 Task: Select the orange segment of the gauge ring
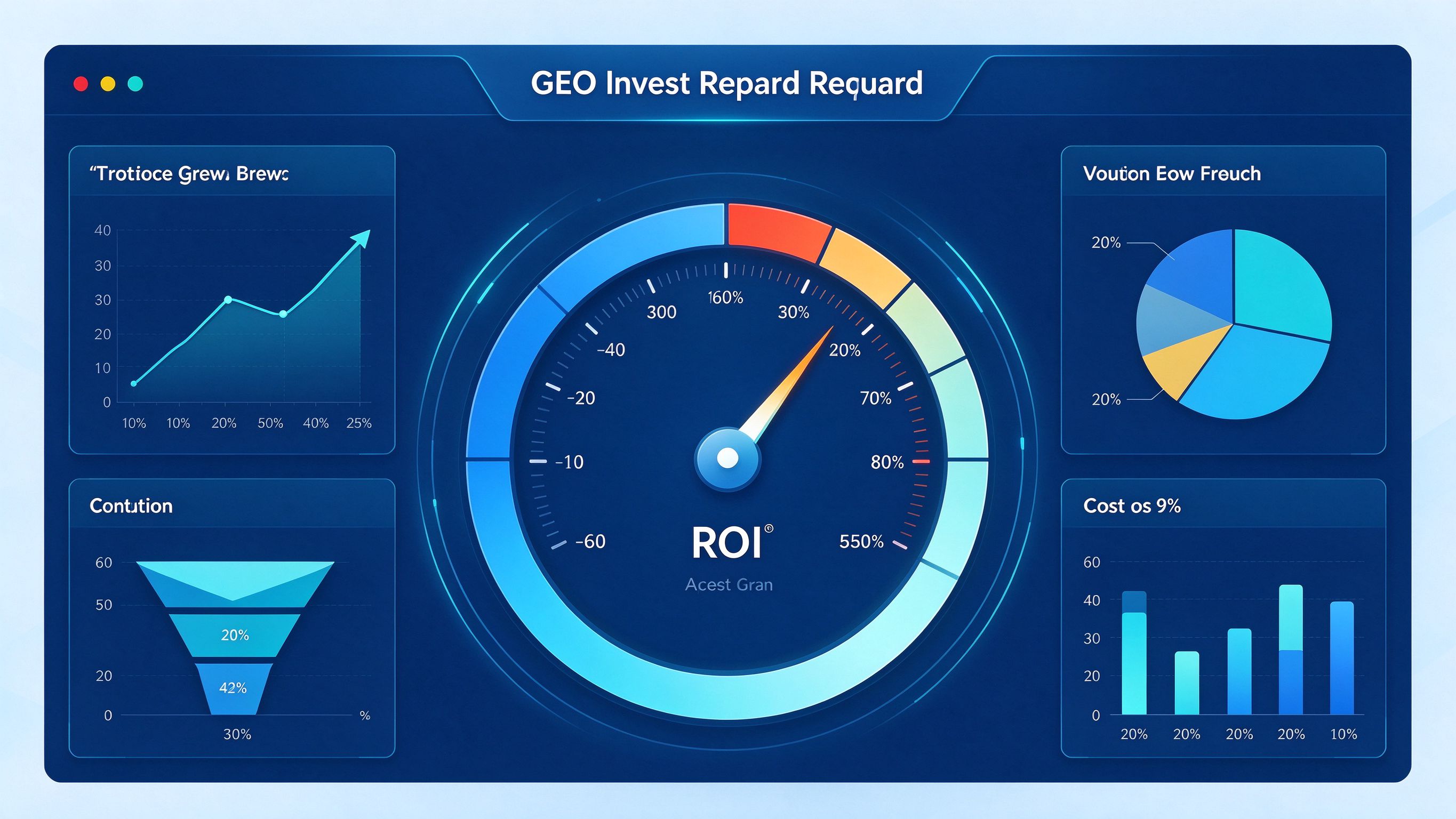(864, 267)
